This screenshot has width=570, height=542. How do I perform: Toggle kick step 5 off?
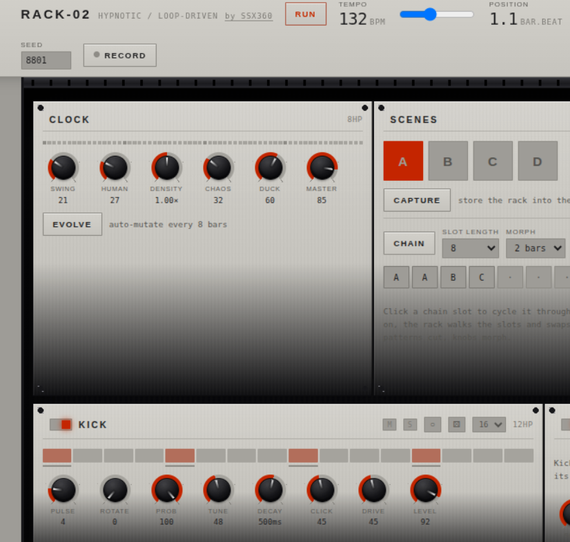click(x=180, y=455)
